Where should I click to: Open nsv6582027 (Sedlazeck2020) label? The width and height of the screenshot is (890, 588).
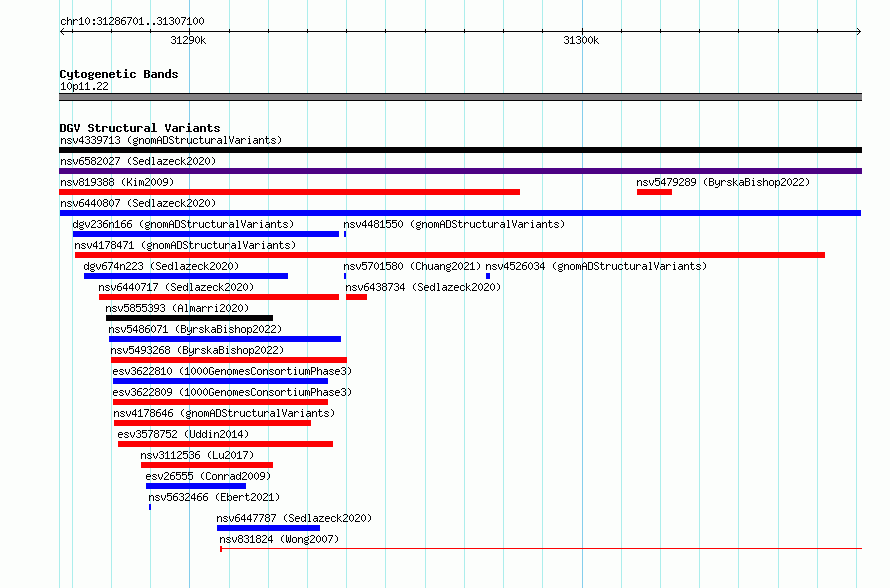(x=138, y=161)
